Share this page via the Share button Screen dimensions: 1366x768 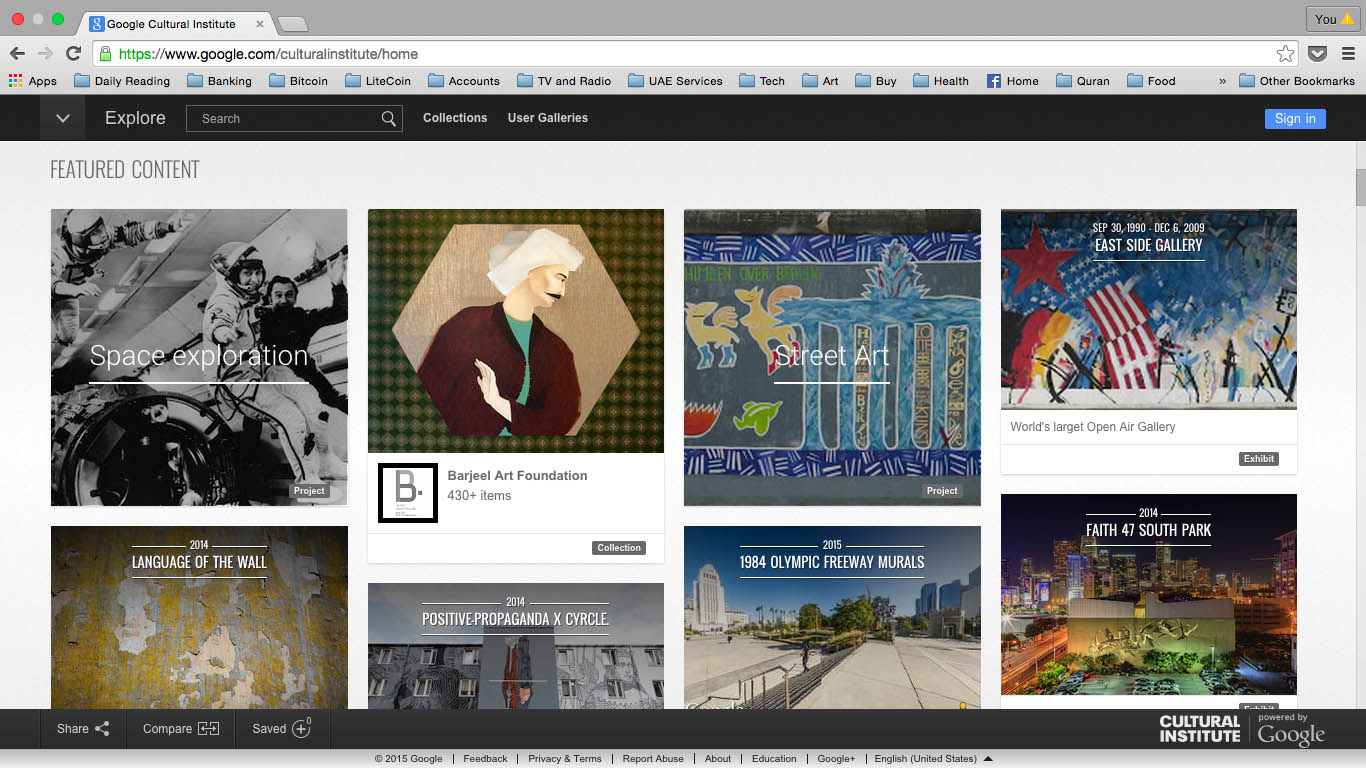(83, 729)
